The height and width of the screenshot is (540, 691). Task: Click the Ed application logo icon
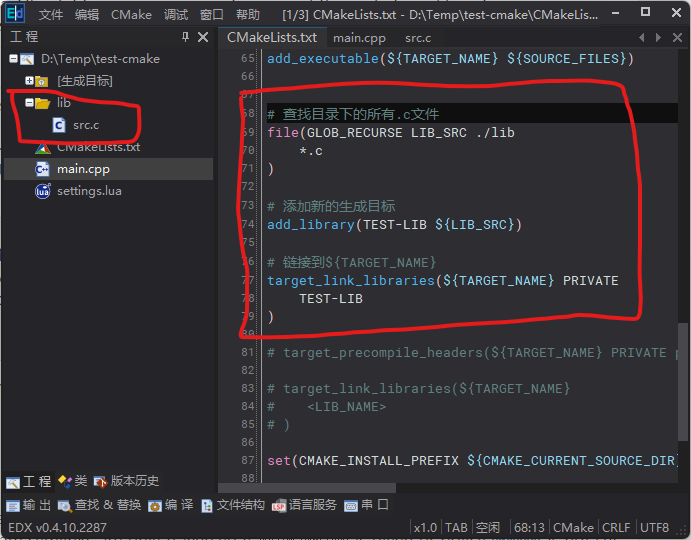[15, 14]
